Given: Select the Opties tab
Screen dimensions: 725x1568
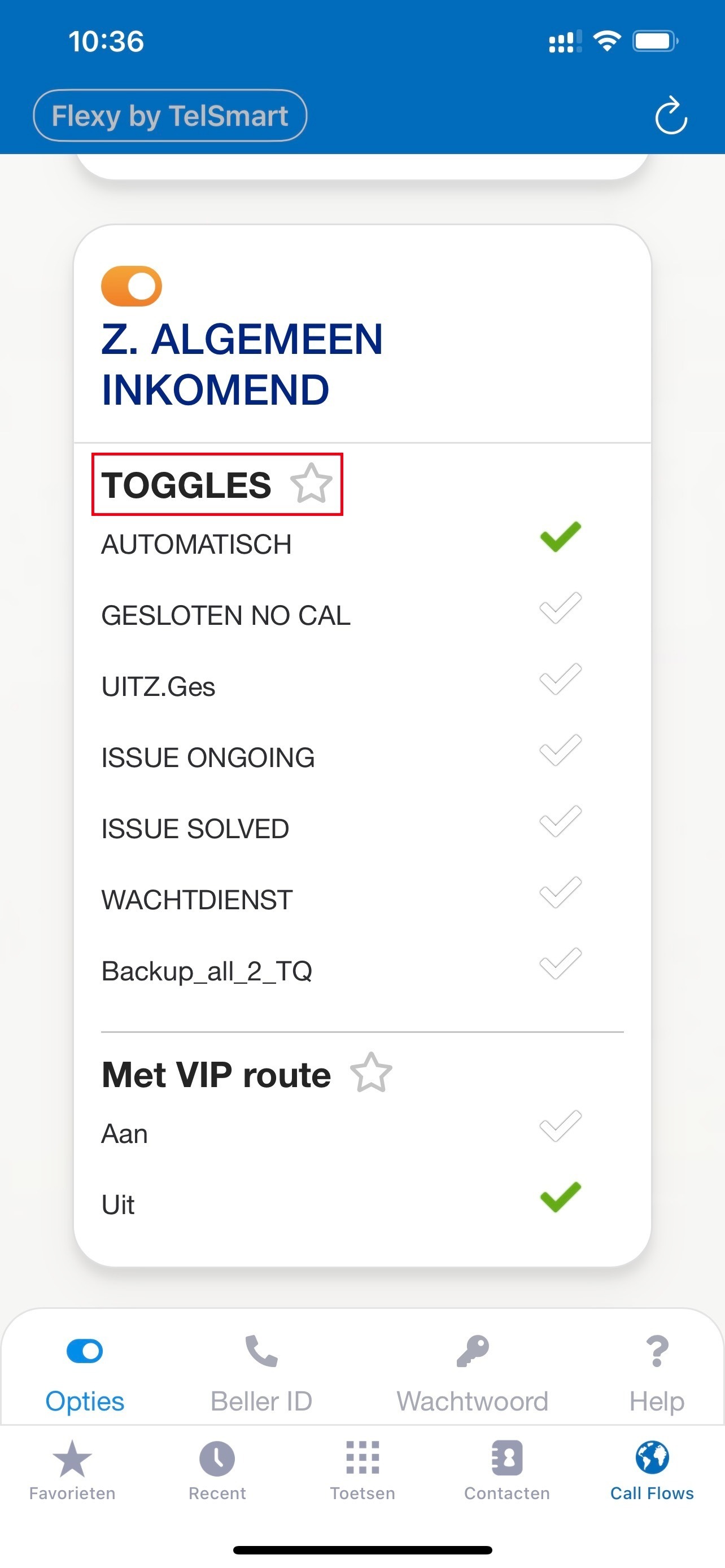Looking at the screenshot, I should [x=85, y=1374].
